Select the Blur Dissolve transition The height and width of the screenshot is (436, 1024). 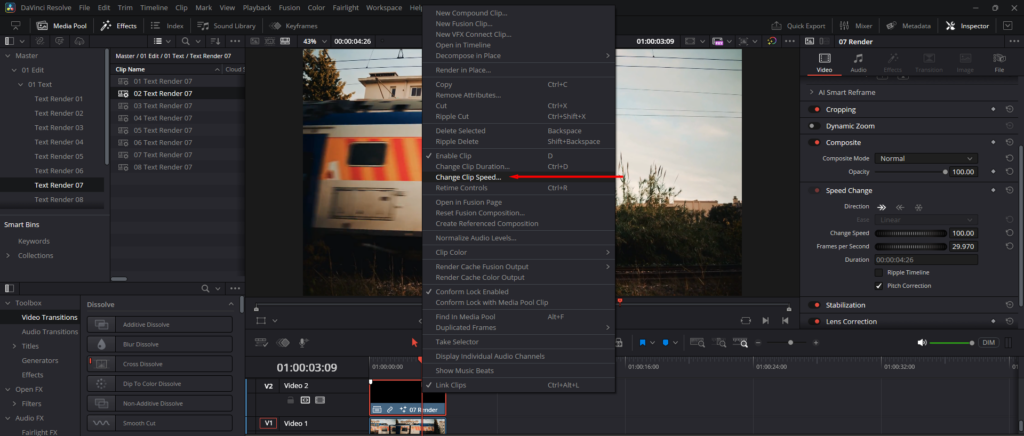(x=159, y=344)
